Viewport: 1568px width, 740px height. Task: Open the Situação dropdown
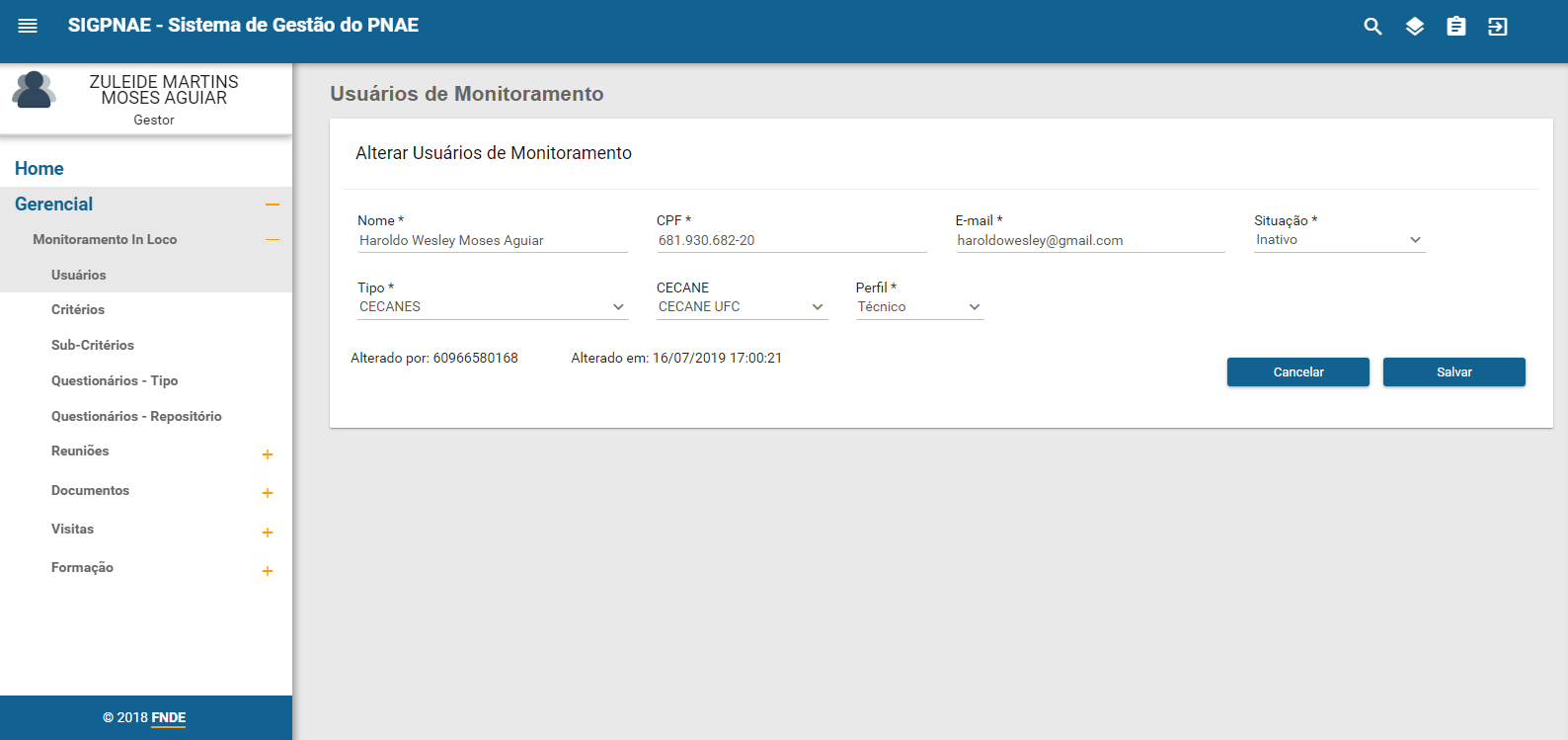pyautogui.click(x=1339, y=240)
